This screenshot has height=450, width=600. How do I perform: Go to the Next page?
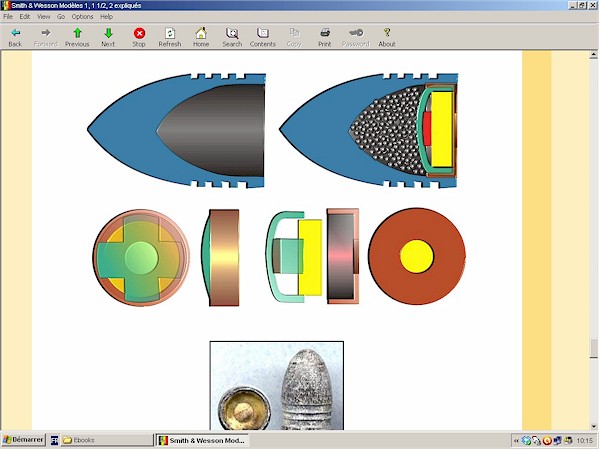coord(108,37)
